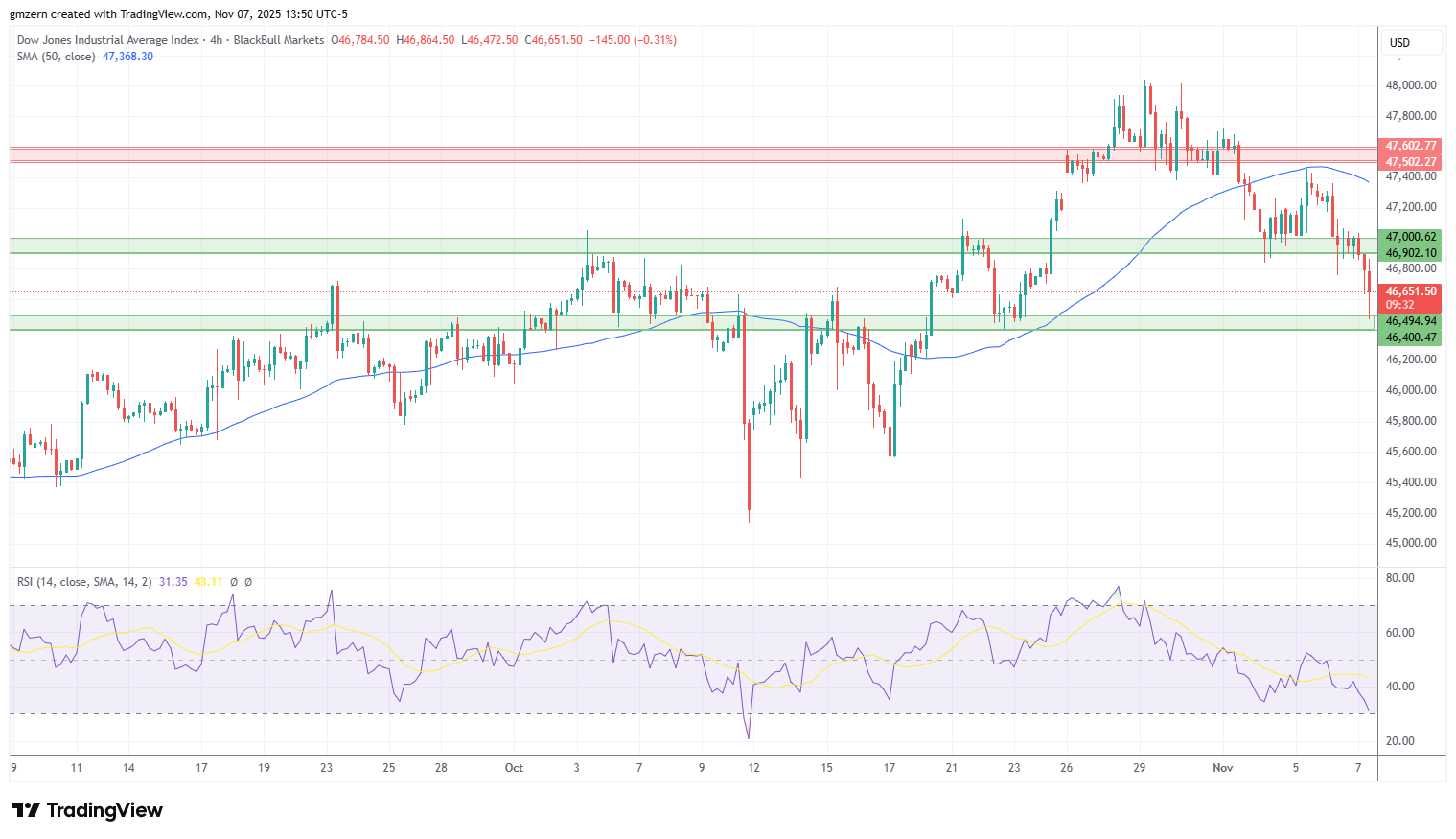Image resolution: width=1456 pixels, height=839 pixels.
Task: Click the 29 date label on the time axis
Action: tap(1139, 768)
